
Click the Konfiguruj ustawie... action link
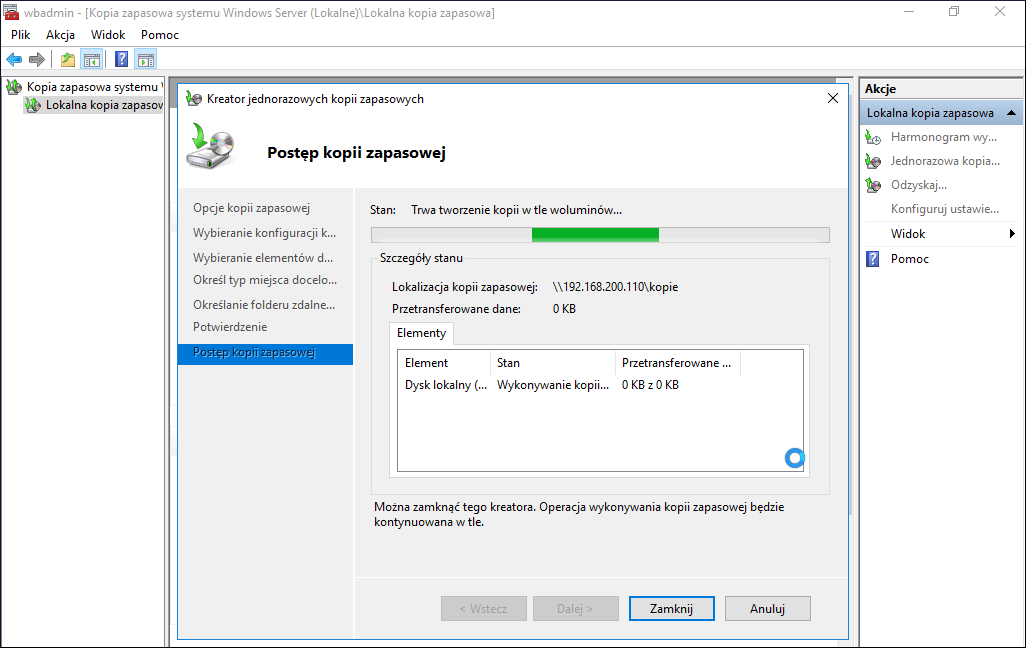945,209
